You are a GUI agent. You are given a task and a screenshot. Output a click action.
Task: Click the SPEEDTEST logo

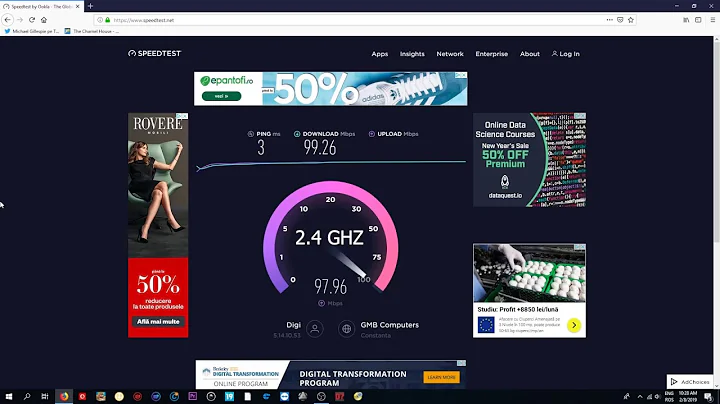pyautogui.click(x=155, y=53)
